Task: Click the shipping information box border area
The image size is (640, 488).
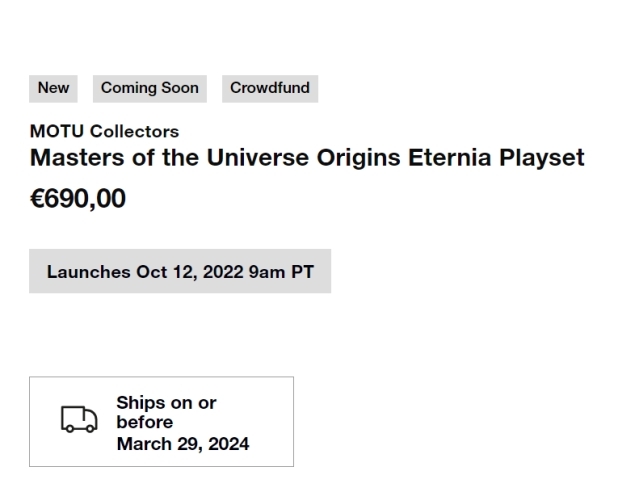Action: click(x=161, y=421)
